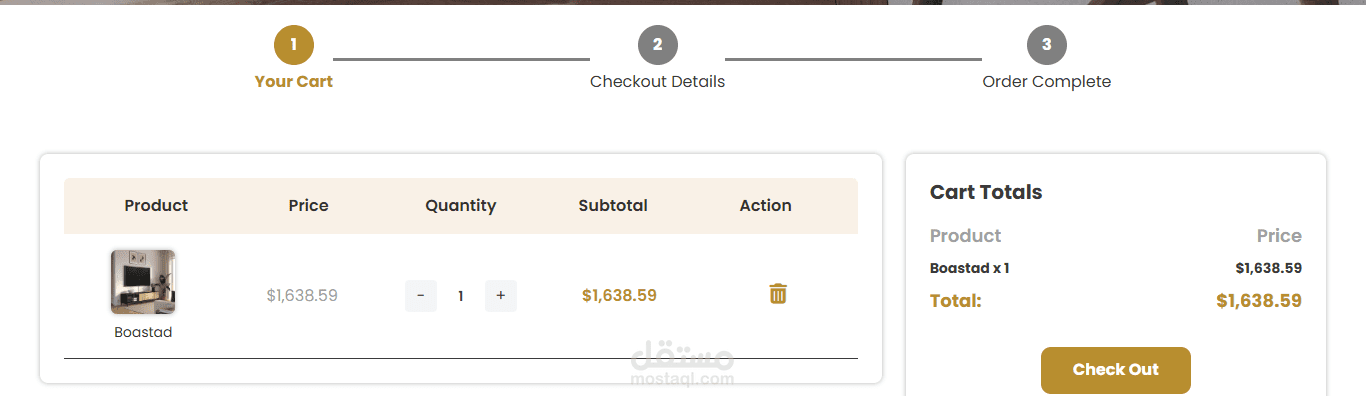
Task: Go to the Checkout Details step label
Action: point(658,82)
